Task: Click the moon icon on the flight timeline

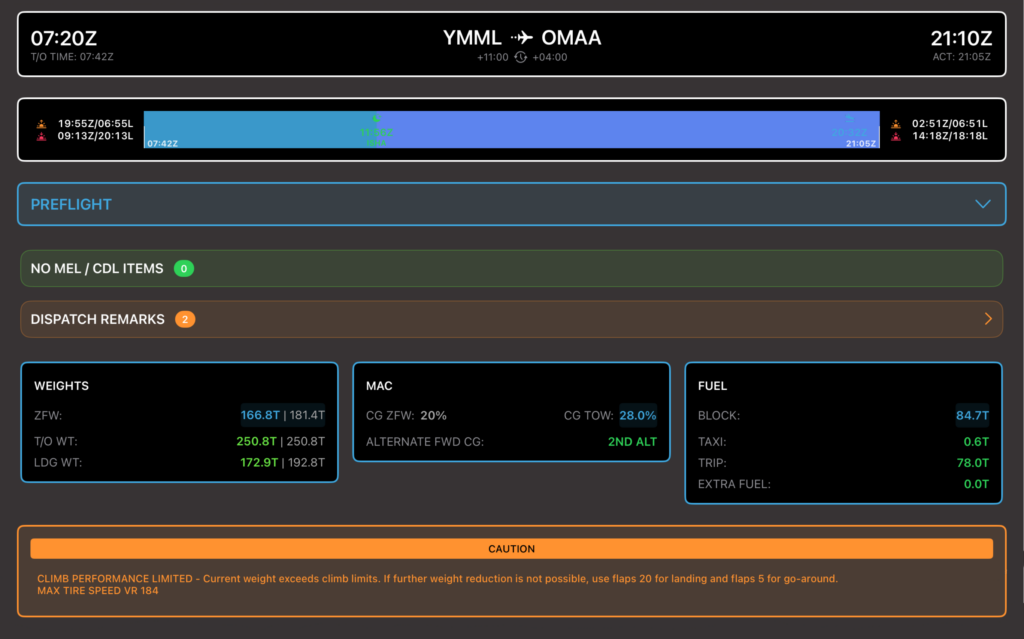Action: (376, 118)
